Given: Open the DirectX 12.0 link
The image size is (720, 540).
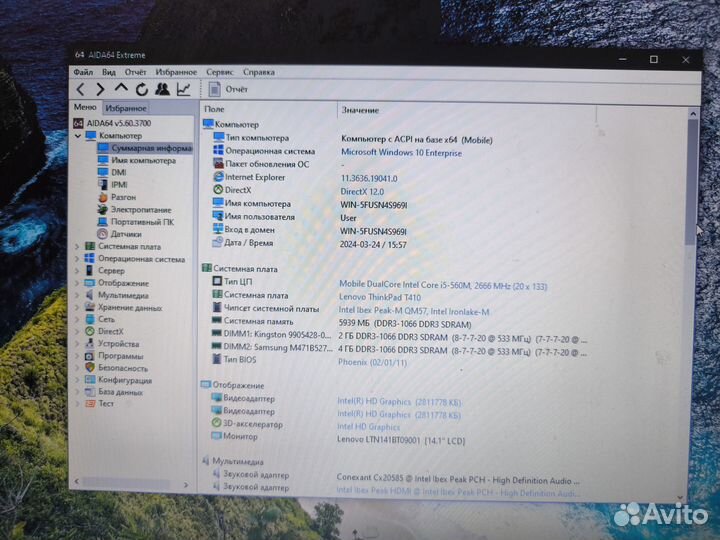Looking at the screenshot, I should [362, 191].
